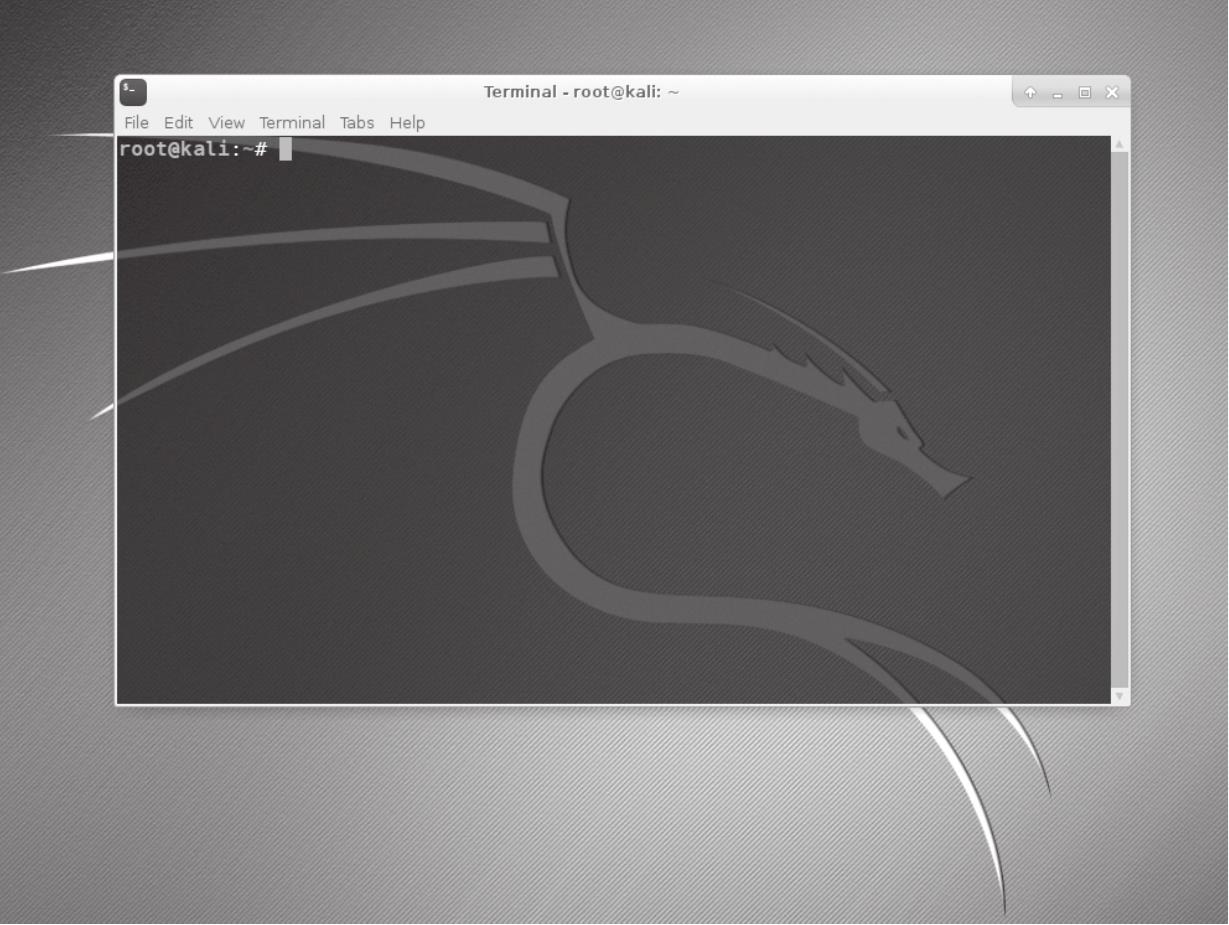
Task: Show the Tabs menu
Action: point(356,123)
